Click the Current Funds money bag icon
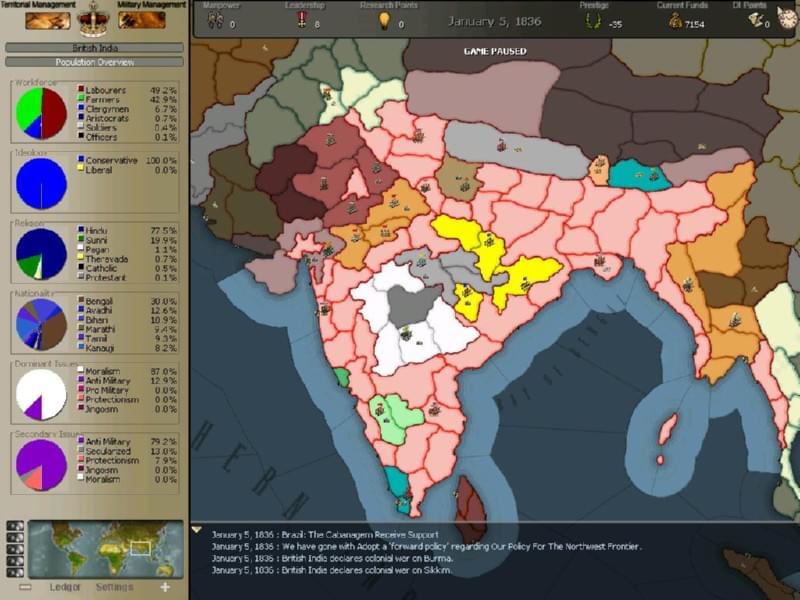This screenshot has width=800, height=600. (x=675, y=21)
